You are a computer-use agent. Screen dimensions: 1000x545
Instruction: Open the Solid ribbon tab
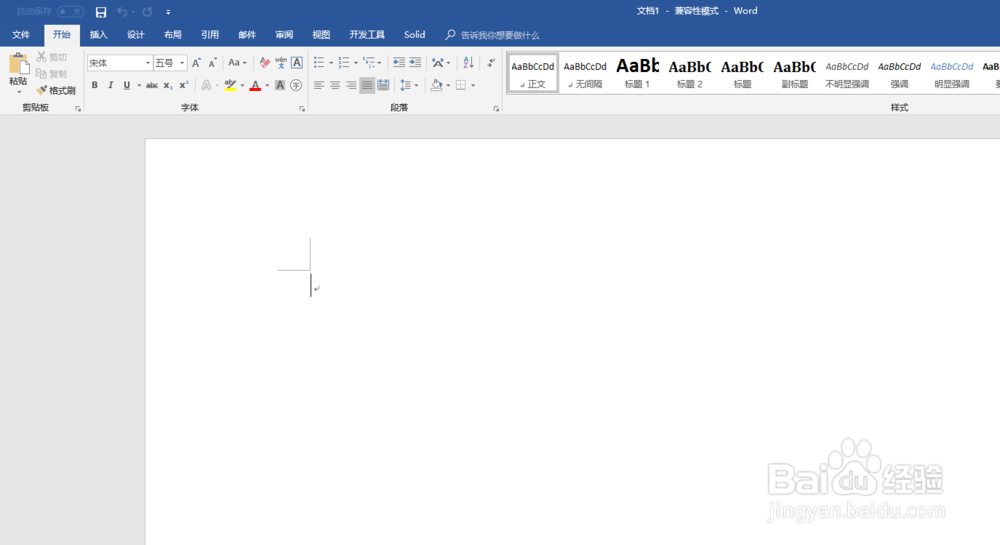(415, 35)
